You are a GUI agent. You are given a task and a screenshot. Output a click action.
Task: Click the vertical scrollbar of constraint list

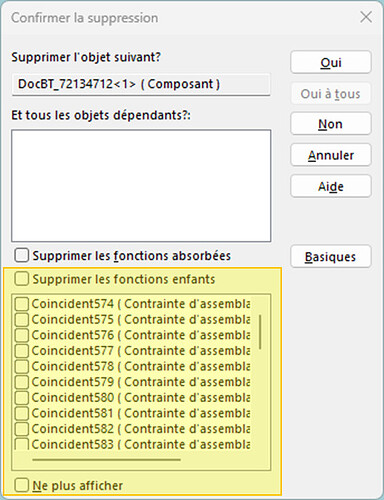pyautogui.click(x=260, y=332)
